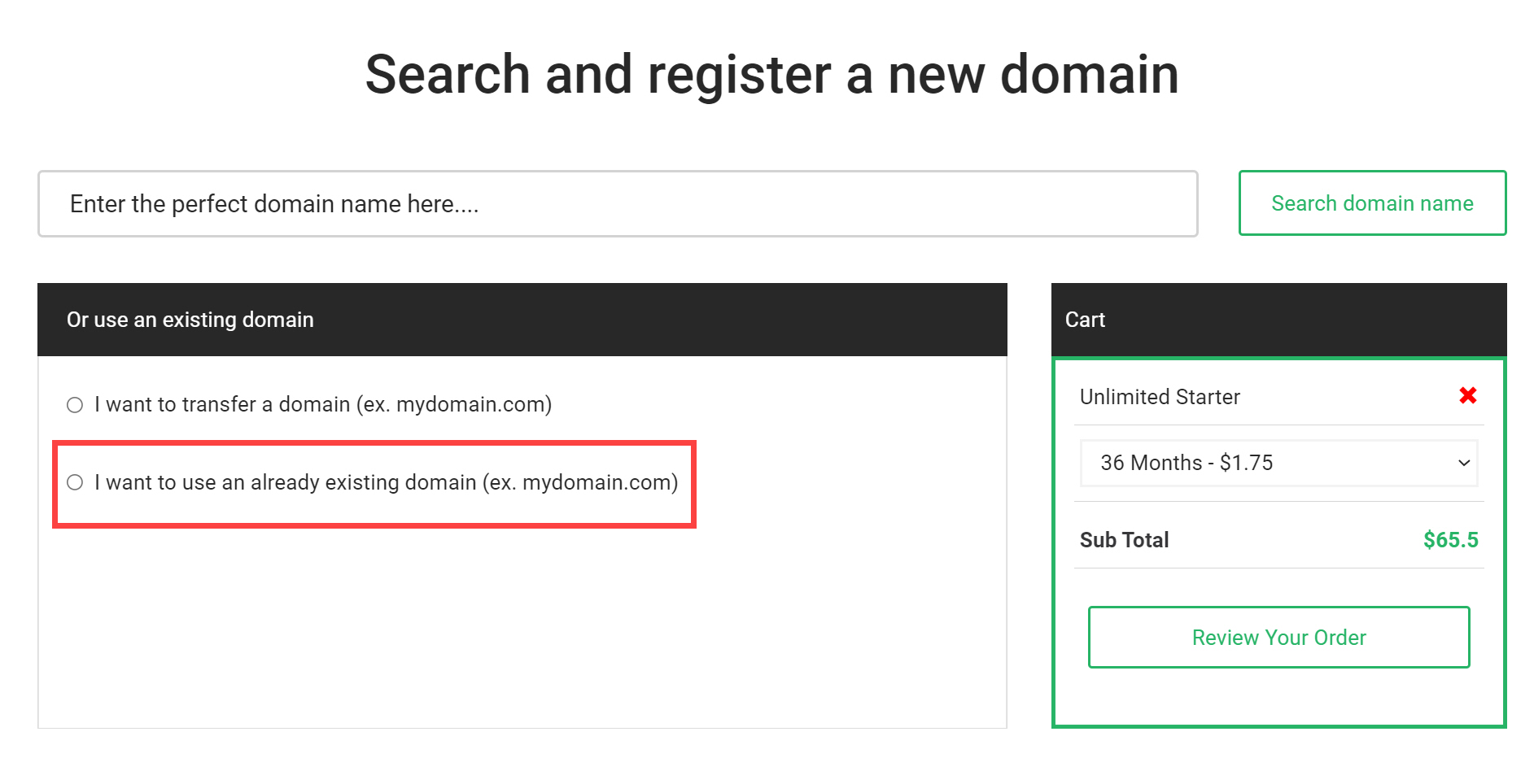Remove Unlimited Starter with the red X
The image size is (1534, 784).
point(1467,395)
